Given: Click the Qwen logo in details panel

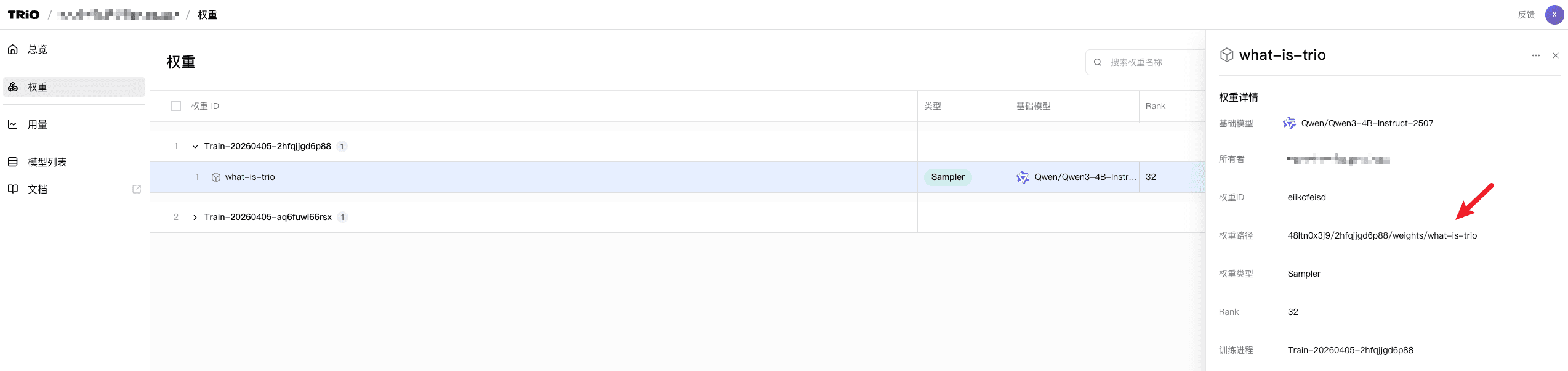Looking at the screenshot, I should coord(1289,124).
